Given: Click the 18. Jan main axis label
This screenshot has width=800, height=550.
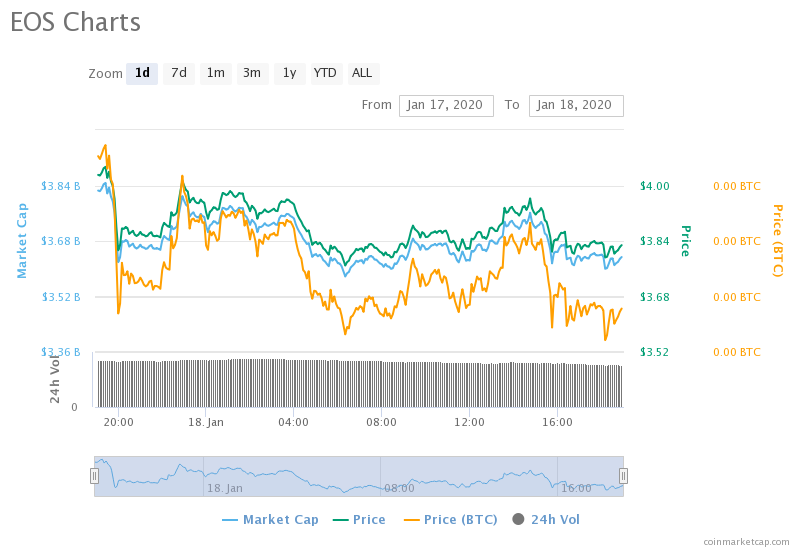Looking at the screenshot, I should coord(206,422).
